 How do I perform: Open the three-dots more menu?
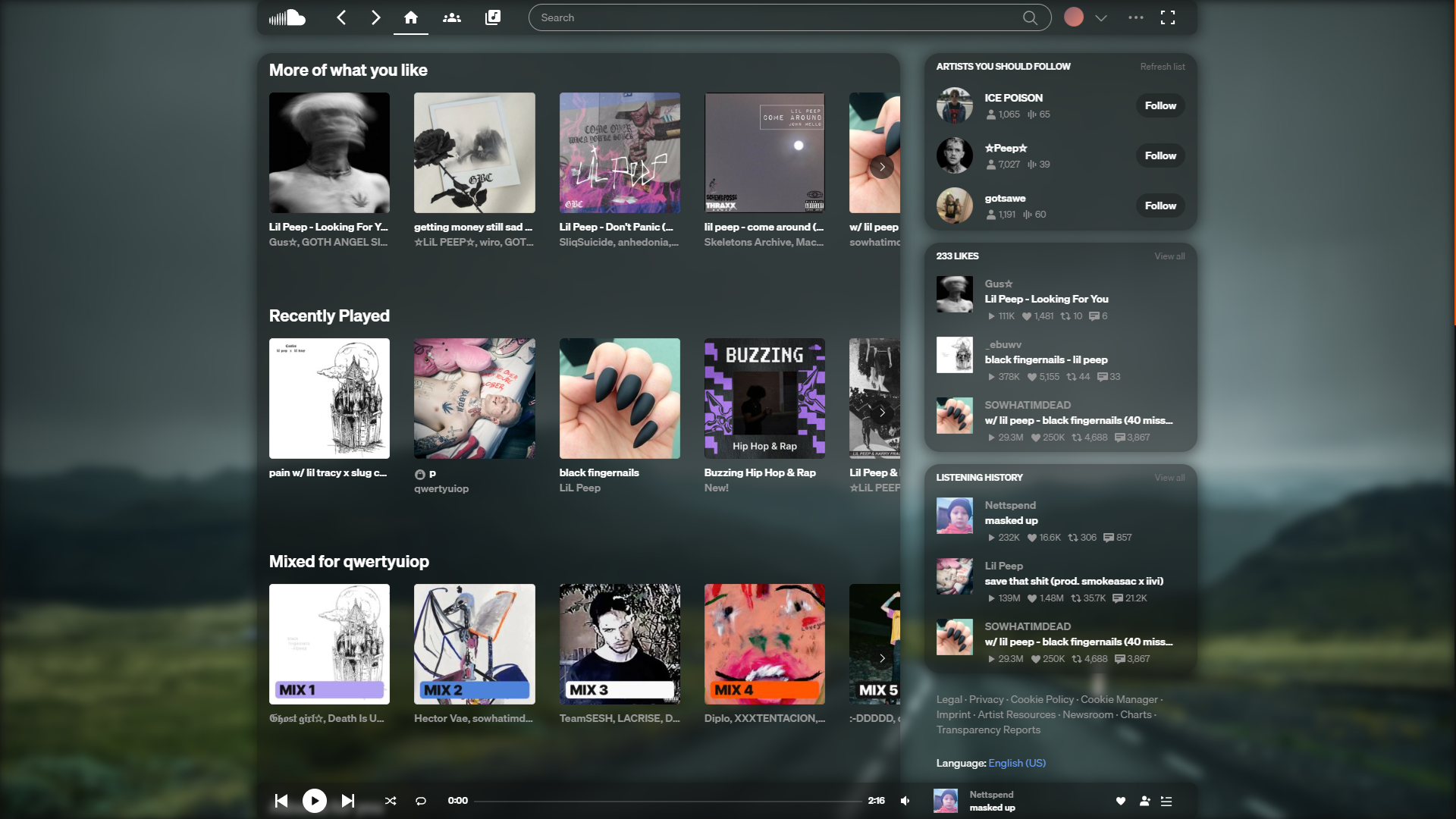[1135, 17]
